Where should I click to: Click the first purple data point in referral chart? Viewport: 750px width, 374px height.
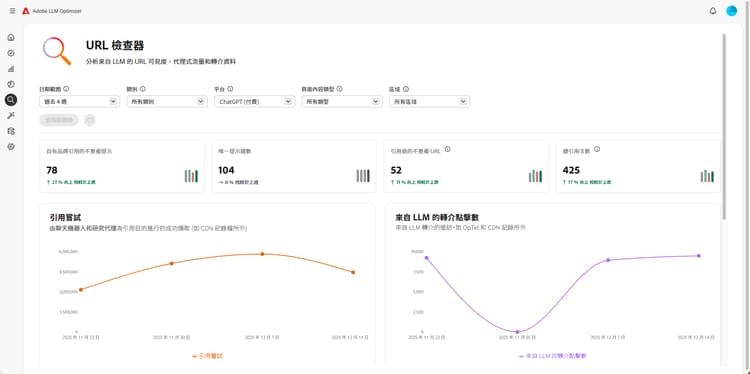[x=426, y=258]
